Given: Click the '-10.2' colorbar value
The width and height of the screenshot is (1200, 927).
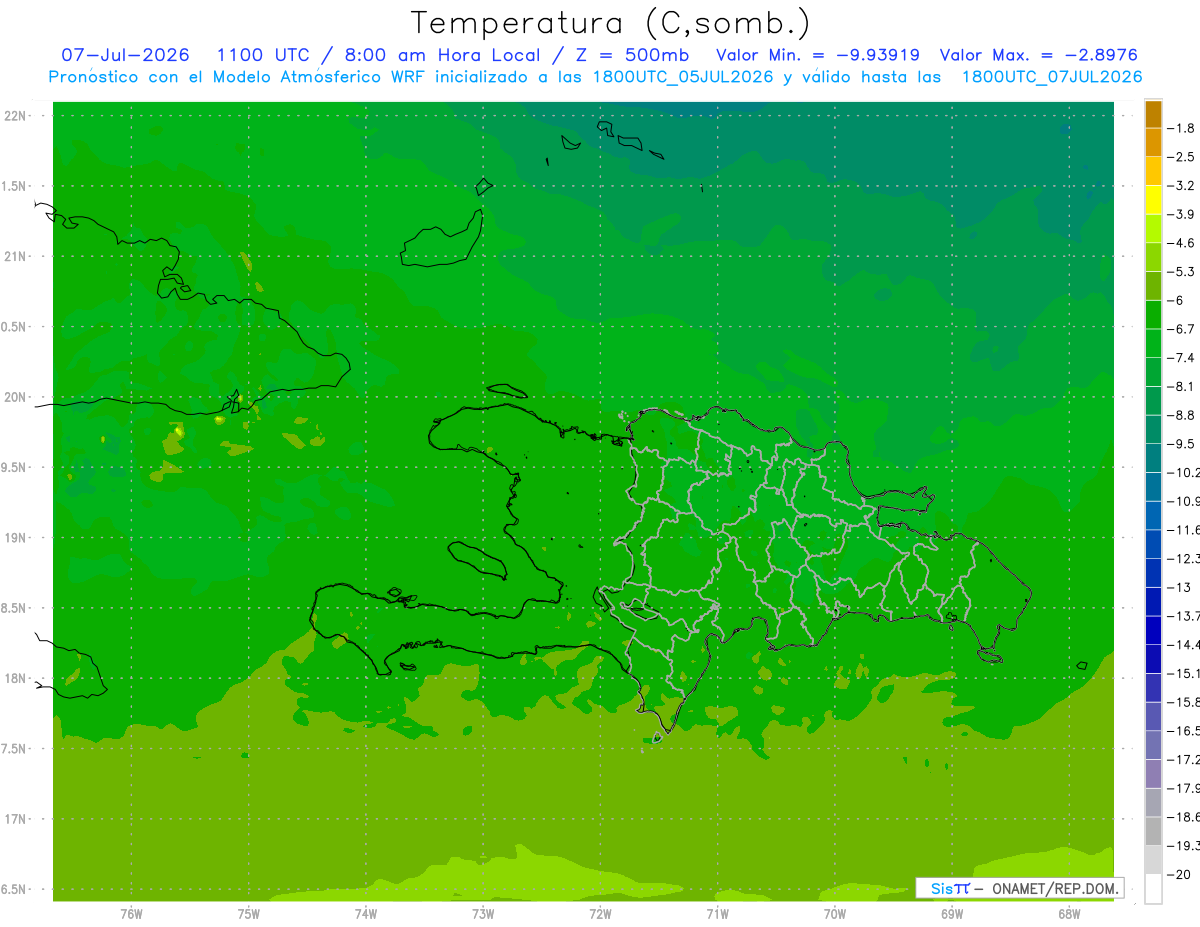Looking at the screenshot, I should [x=1184, y=472].
